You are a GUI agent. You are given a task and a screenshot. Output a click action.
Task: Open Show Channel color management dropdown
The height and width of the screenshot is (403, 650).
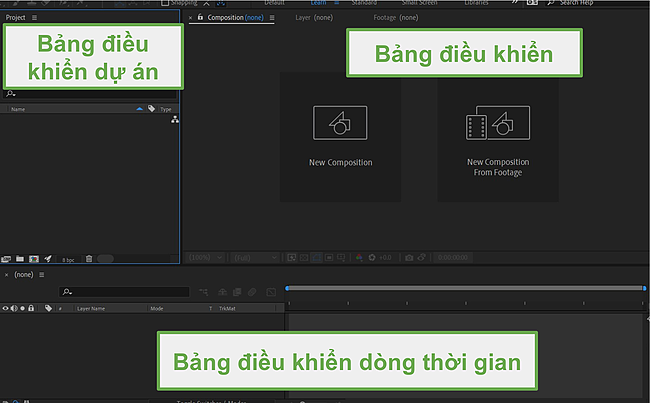pyautogui.click(x=359, y=257)
